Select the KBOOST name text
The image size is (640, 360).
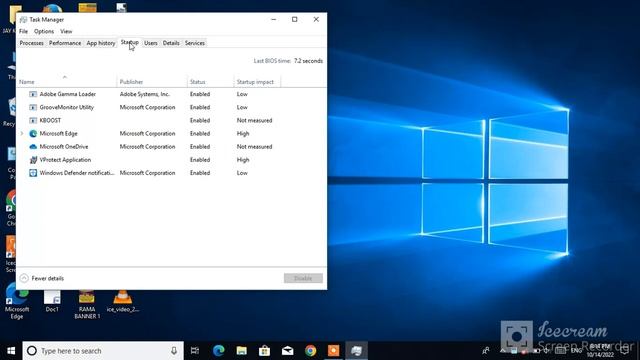tap(50, 120)
